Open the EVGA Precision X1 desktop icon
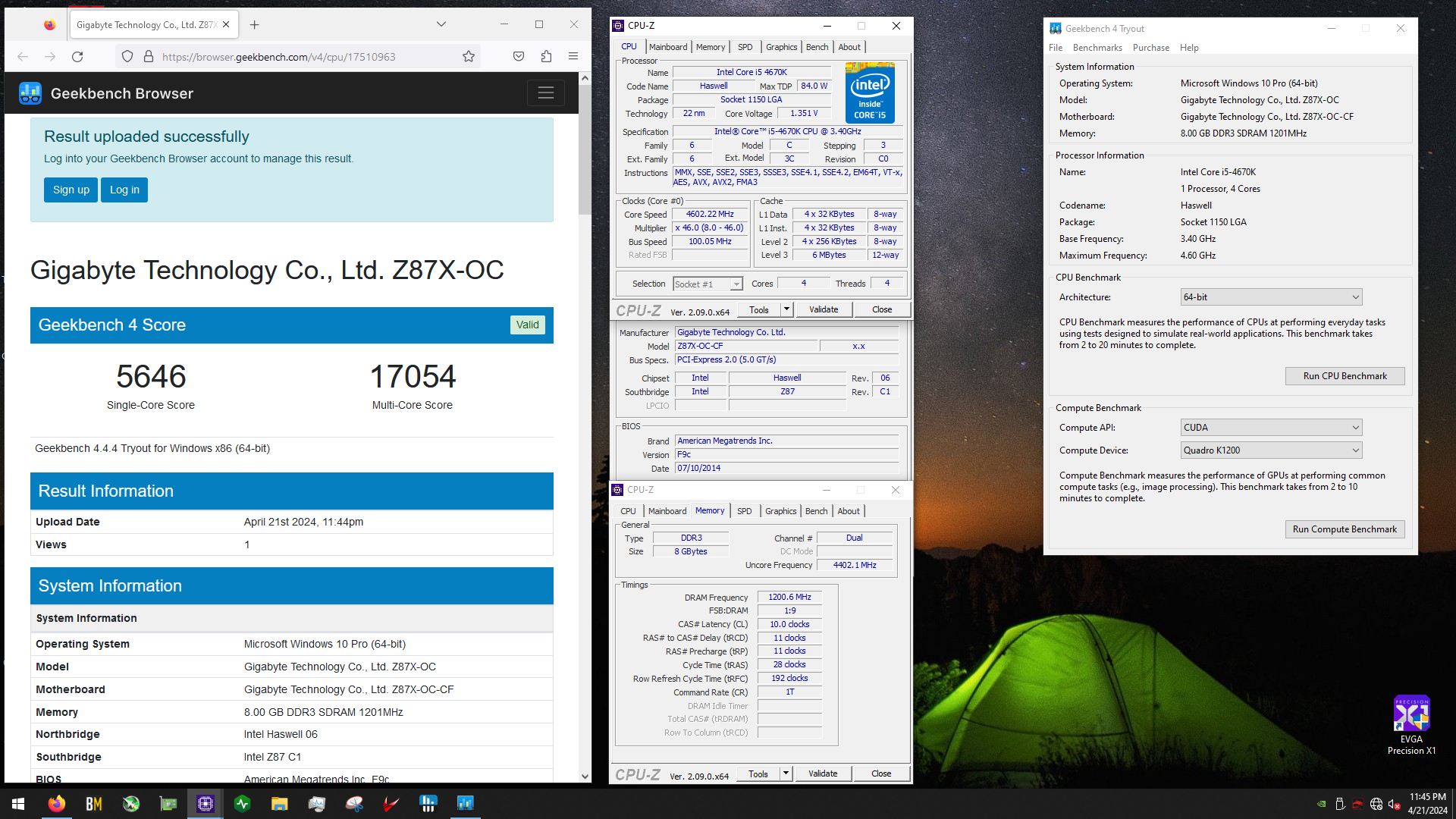Viewport: 1456px width, 819px height. coord(1411,725)
